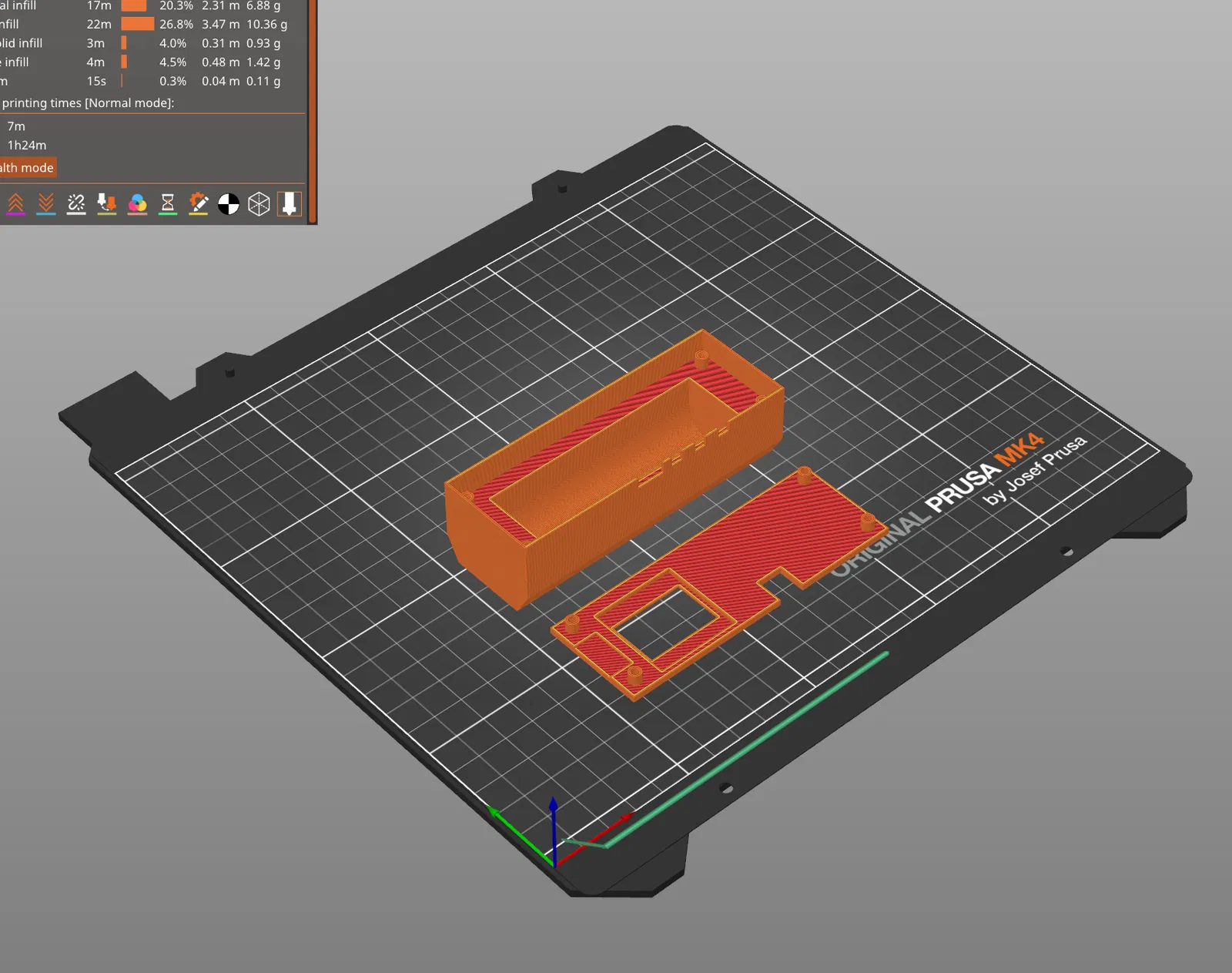Click the '20.3%' percentage value
The image size is (1232, 973).
coord(176,5)
